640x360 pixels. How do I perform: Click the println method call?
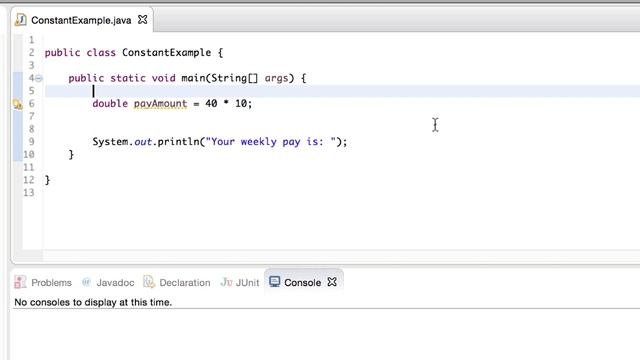point(178,142)
